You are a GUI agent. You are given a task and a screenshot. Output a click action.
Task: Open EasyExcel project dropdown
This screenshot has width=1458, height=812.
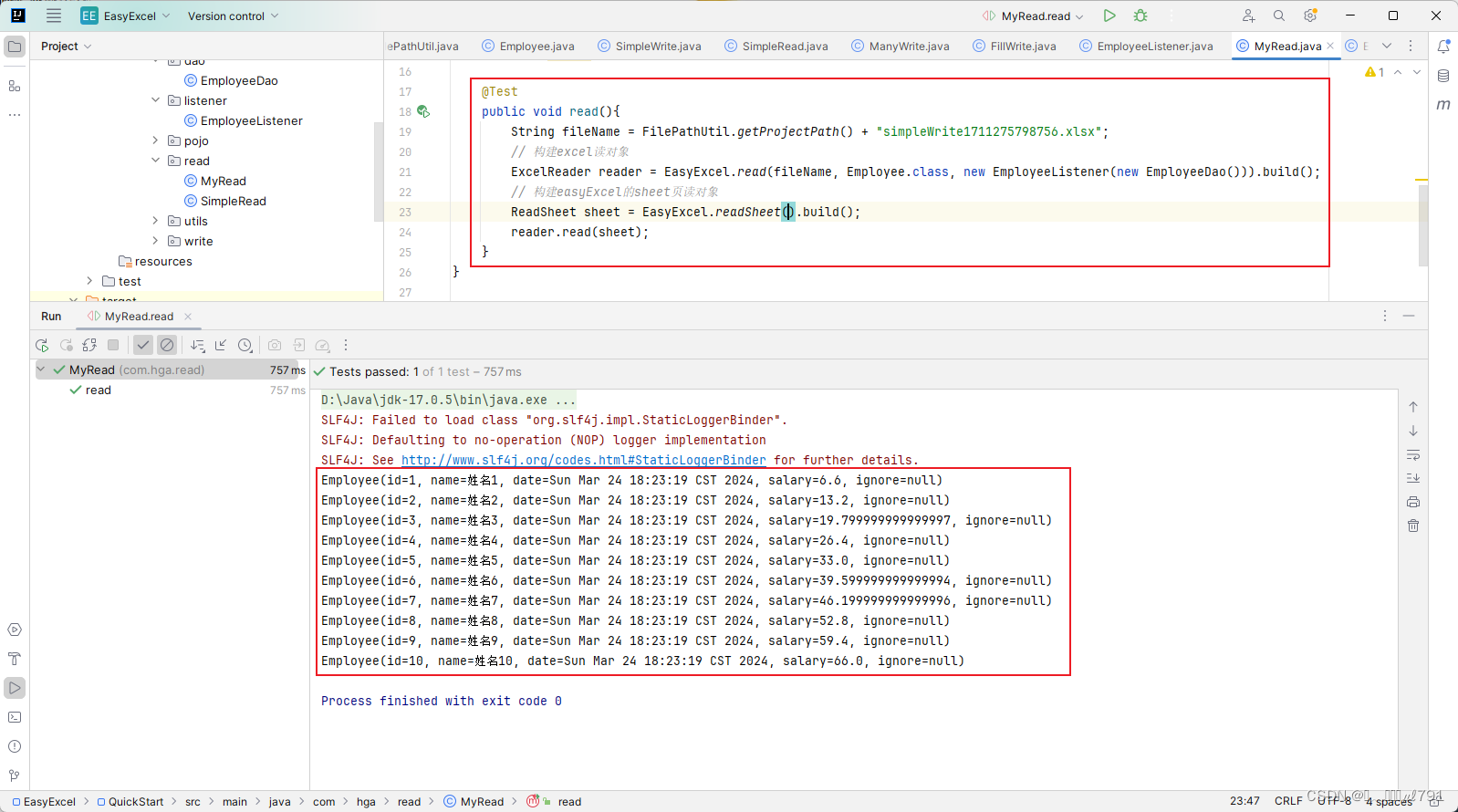point(125,16)
